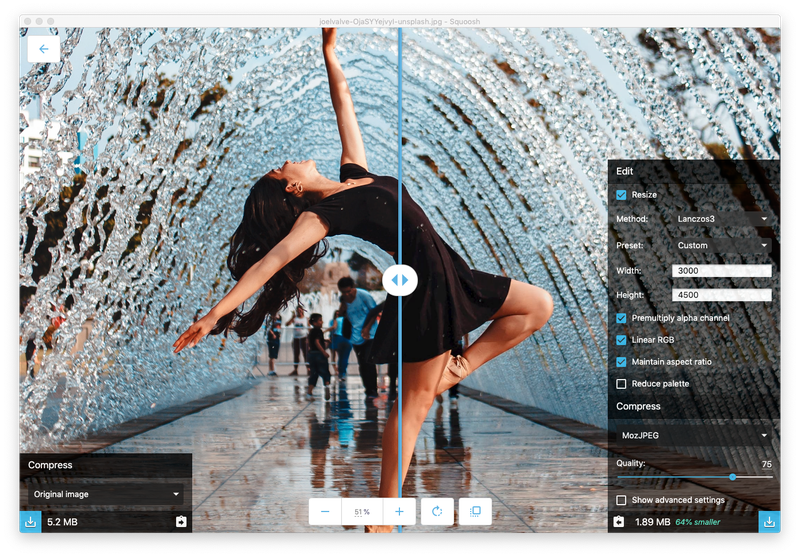Image resolution: width=800 pixels, height=557 pixels.
Task: Rotate the image with rotate icon
Action: click(437, 512)
